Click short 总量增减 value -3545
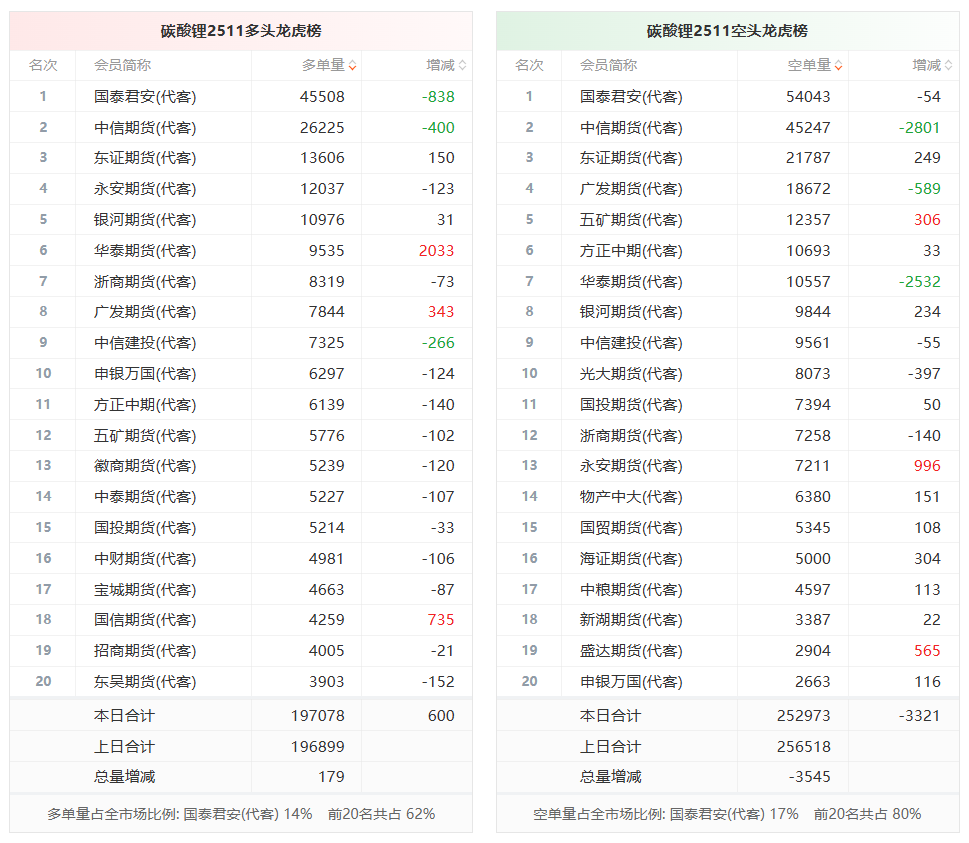This screenshot has height=843, width=969. [x=810, y=777]
